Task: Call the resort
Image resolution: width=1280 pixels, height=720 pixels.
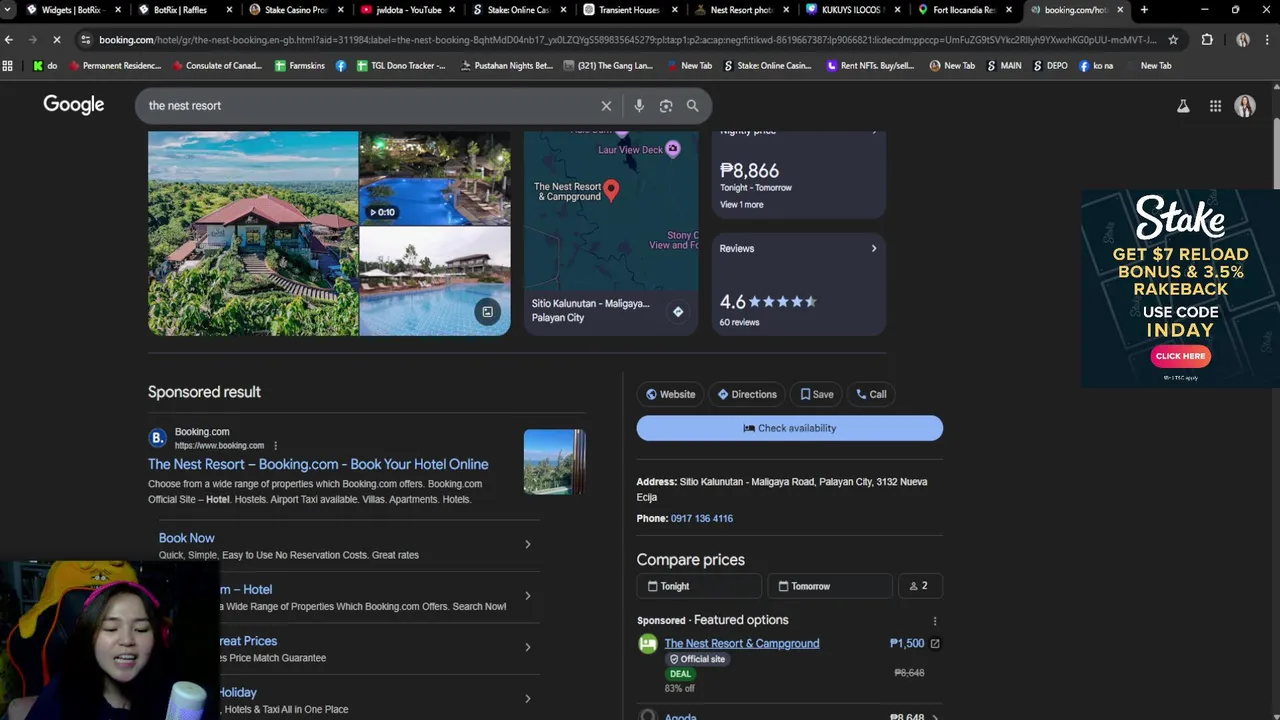Action: pos(871,394)
